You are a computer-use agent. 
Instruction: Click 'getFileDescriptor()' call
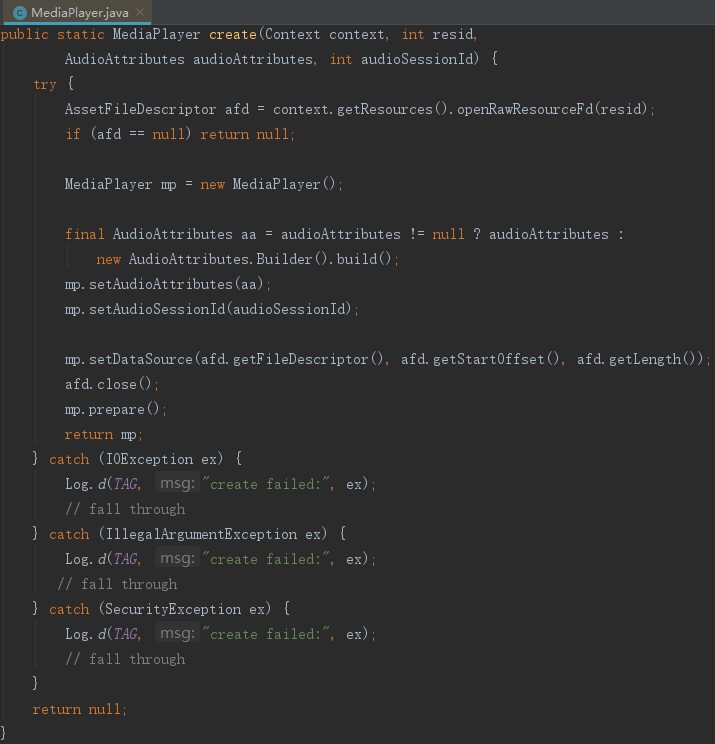(x=308, y=359)
